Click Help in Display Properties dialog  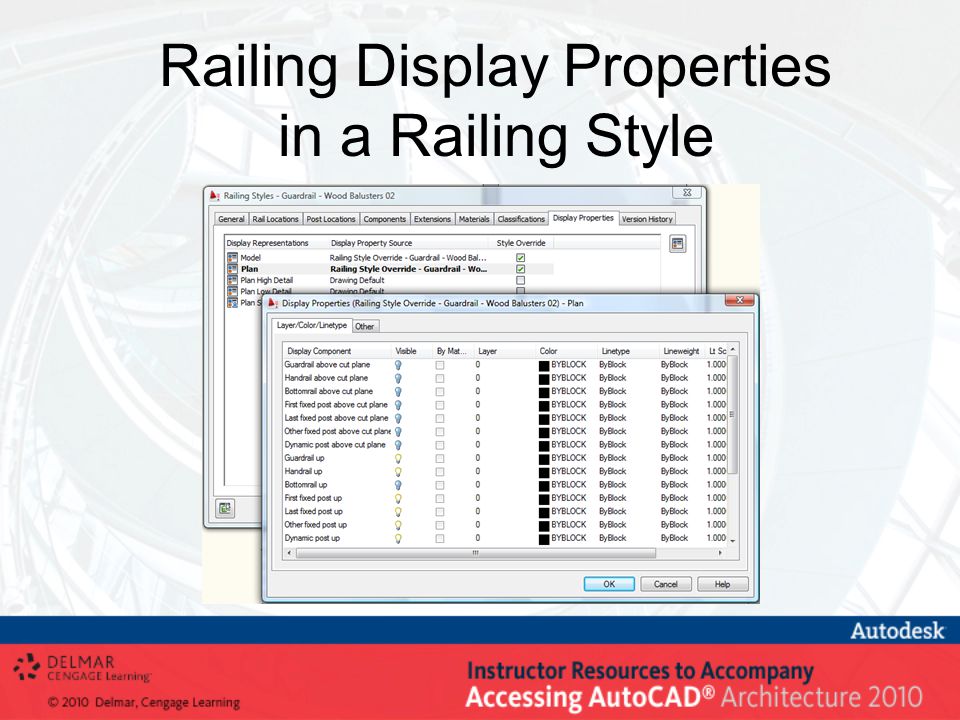pos(723,584)
